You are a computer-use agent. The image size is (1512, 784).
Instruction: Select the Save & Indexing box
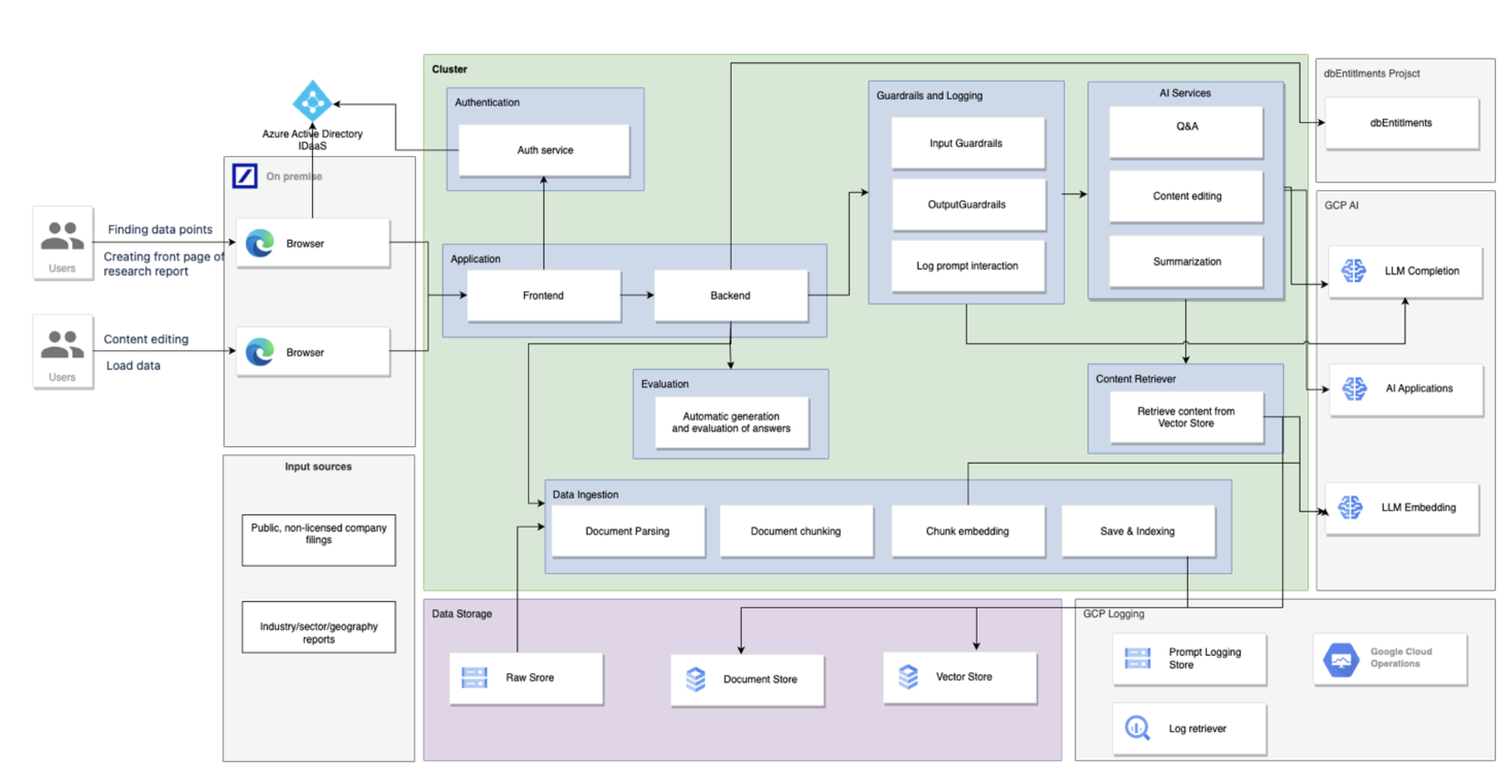coord(1137,530)
